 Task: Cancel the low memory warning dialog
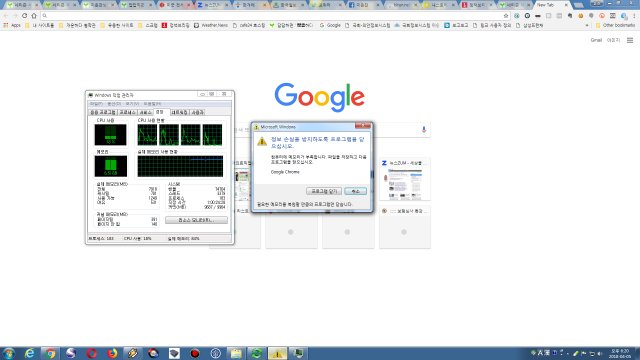356,191
